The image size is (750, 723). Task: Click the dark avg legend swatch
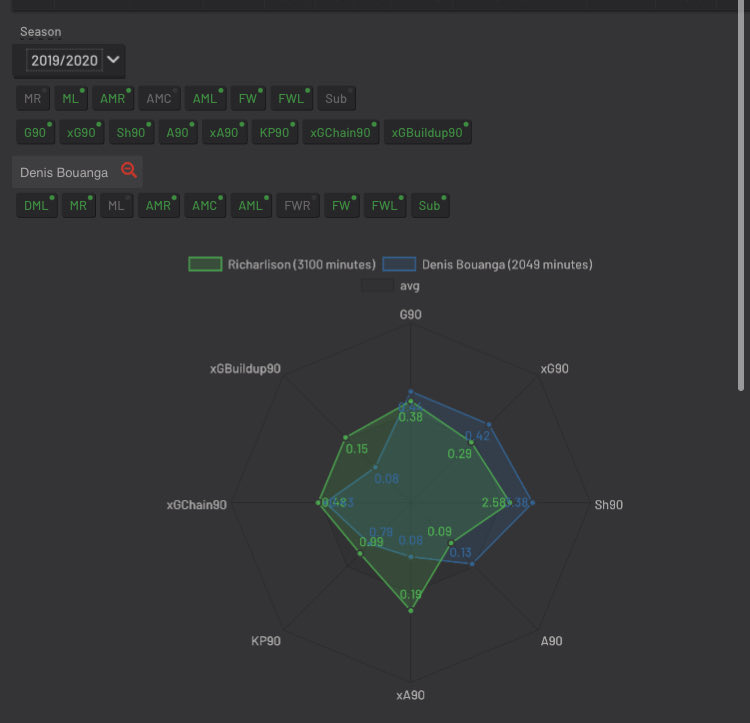point(378,285)
